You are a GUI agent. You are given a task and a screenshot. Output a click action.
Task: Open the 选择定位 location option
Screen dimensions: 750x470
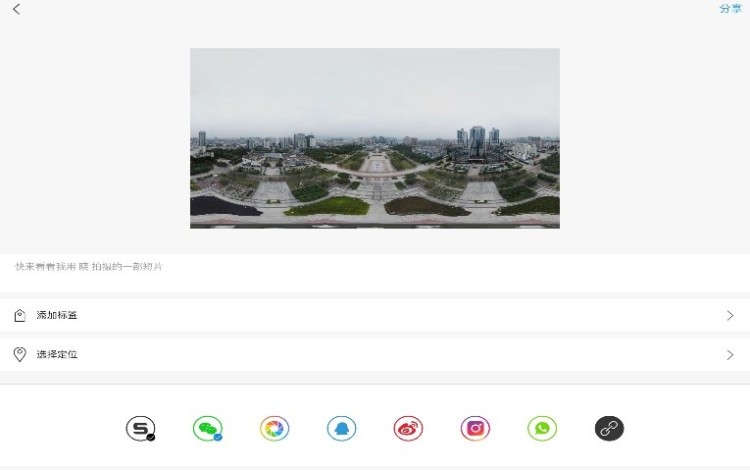tap(57, 354)
